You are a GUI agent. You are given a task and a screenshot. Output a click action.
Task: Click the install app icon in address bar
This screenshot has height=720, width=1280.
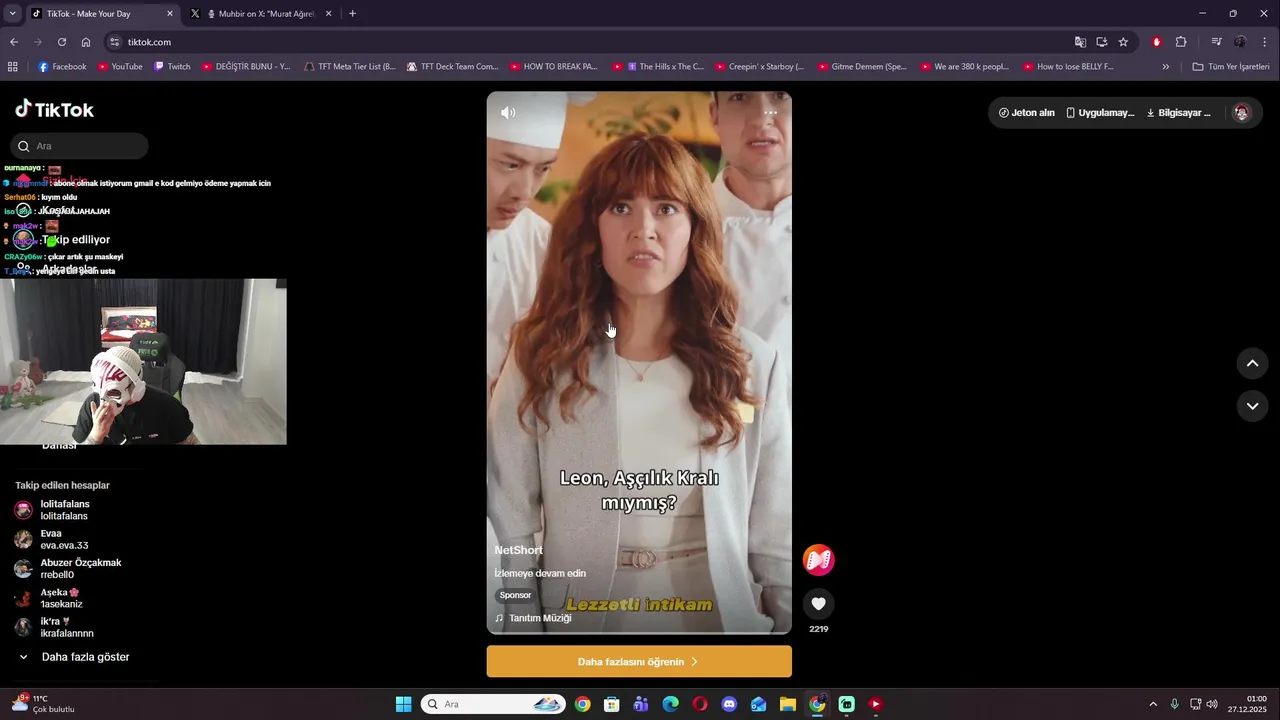(x=1102, y=42)
